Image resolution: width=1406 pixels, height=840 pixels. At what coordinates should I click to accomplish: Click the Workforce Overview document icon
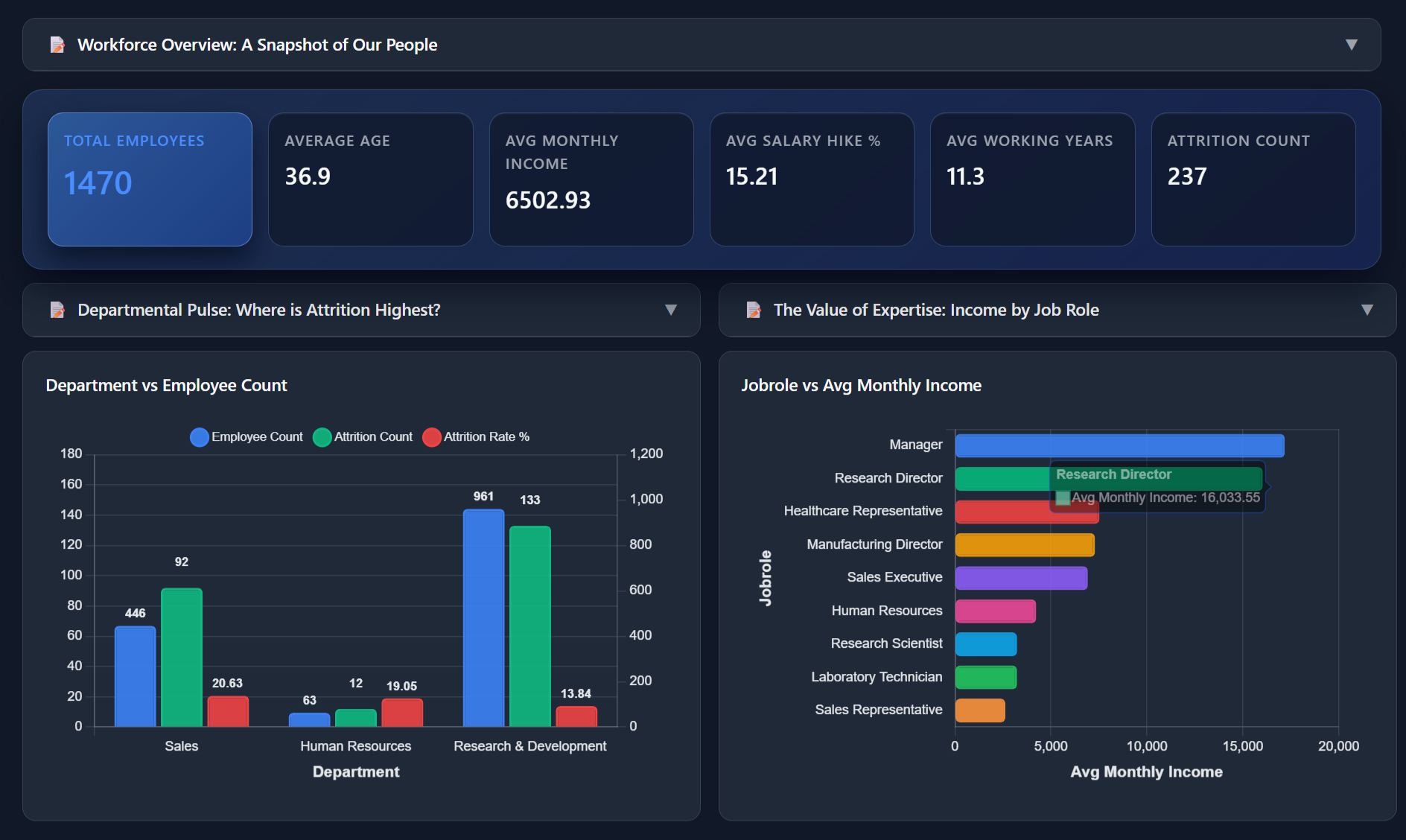coord(57,45)
